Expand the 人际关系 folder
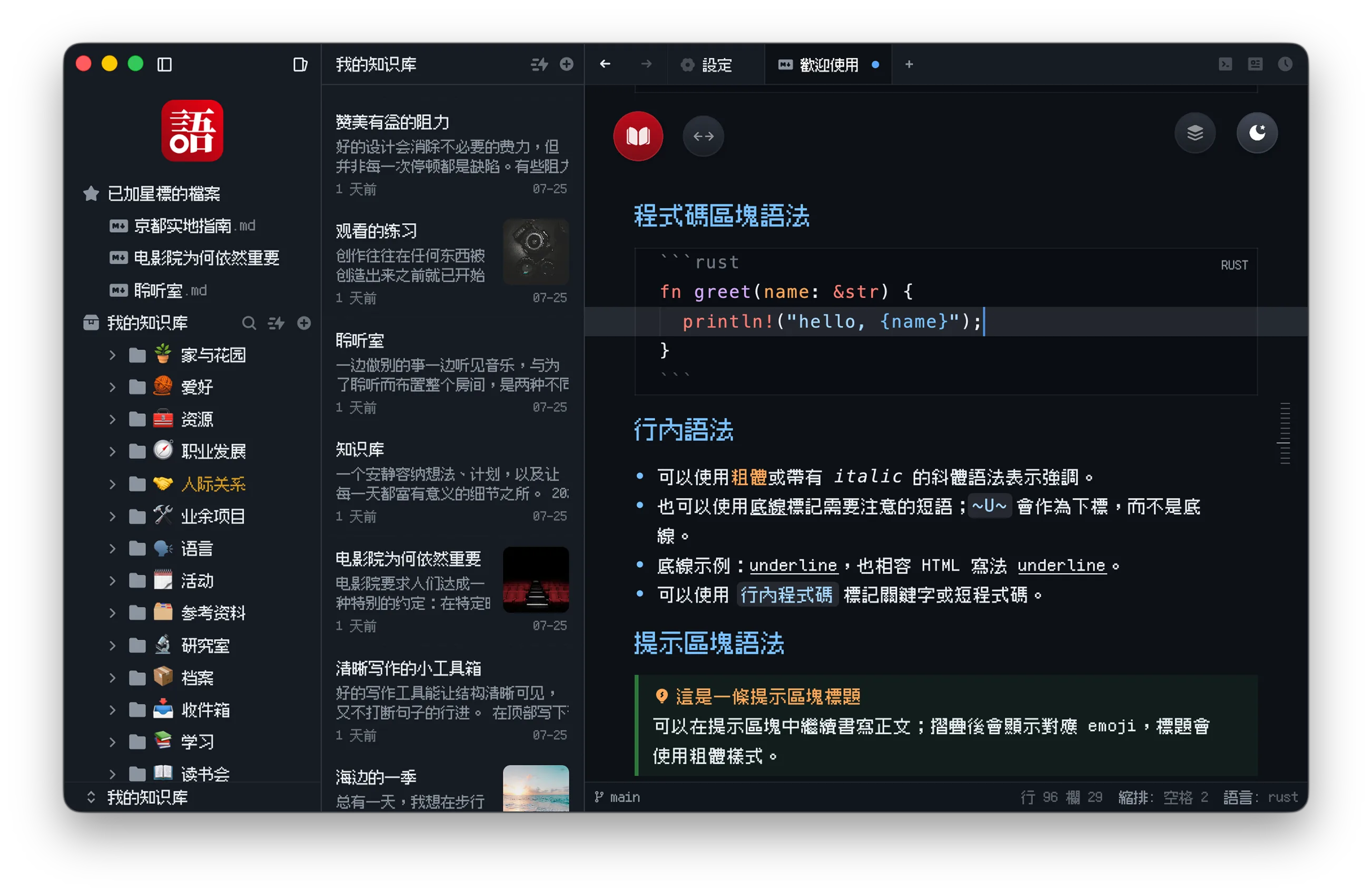The width and height of the screenshot is (1372, 896). pyautogui.click(x=112, y=485)
